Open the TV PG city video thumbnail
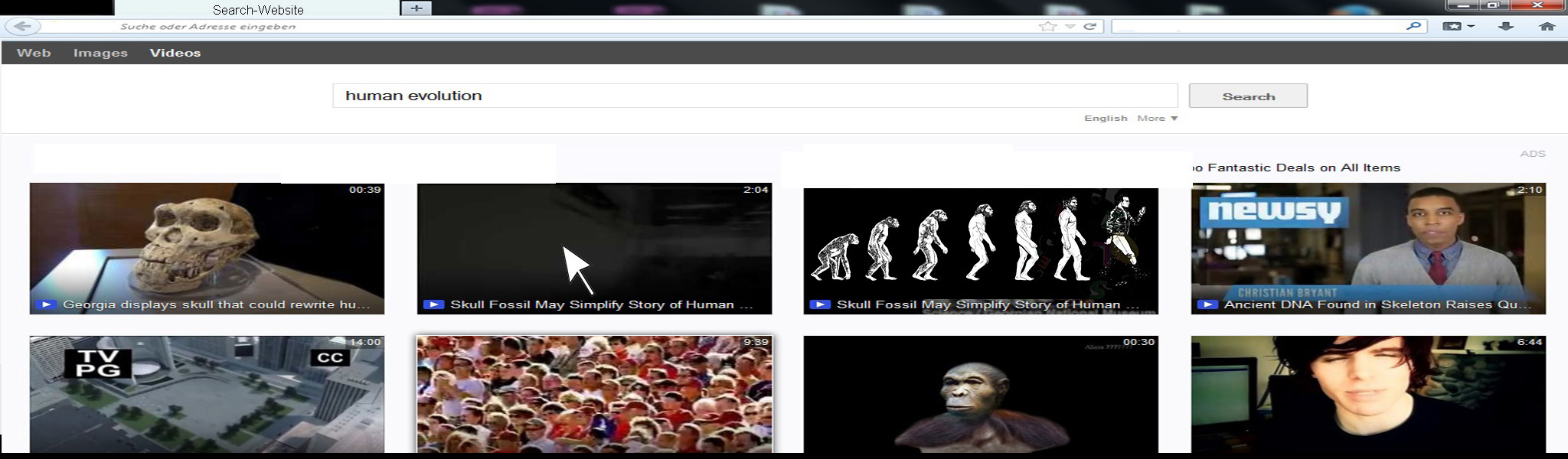The image size is (1568, 459). click(x=207, y=394)
